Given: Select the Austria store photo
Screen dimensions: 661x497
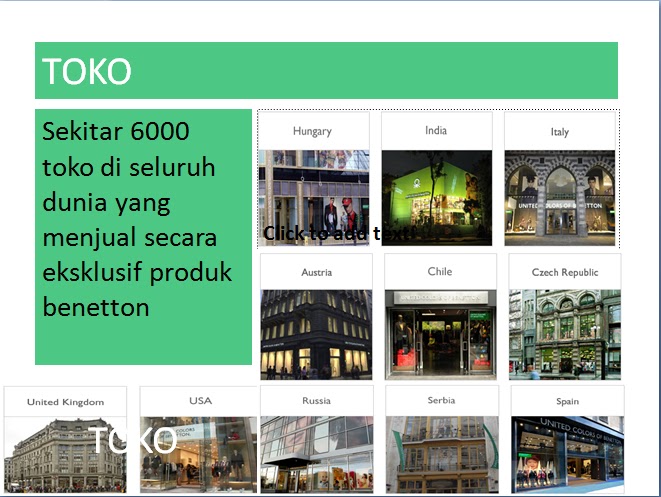Looking at the screenshot, I should tap(316, 335).
